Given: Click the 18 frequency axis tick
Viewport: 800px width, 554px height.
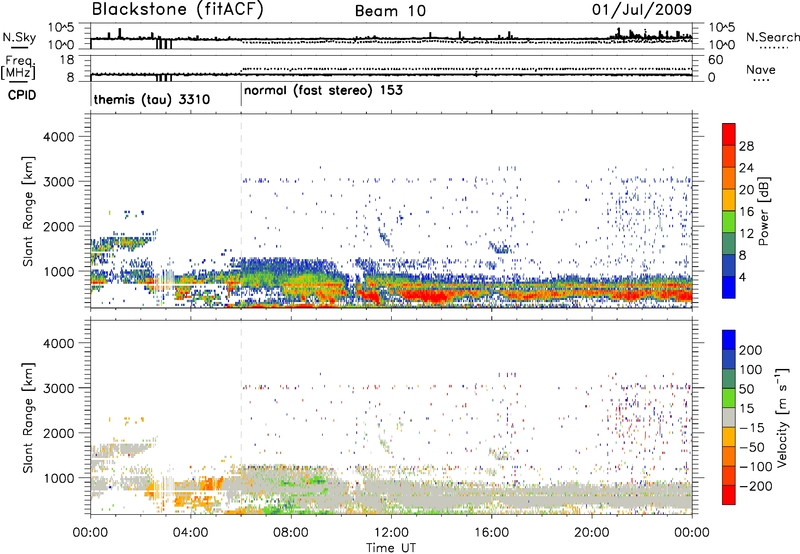Looking at the screenshot, I should click(x=67, y=60).
